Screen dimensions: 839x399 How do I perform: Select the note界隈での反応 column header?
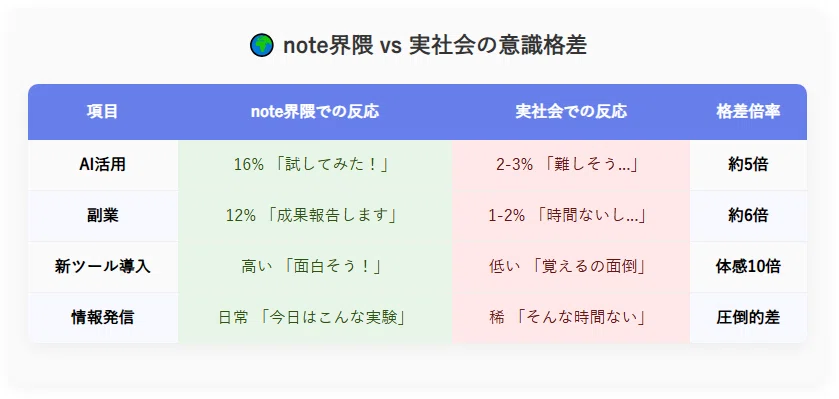[315, 112]
